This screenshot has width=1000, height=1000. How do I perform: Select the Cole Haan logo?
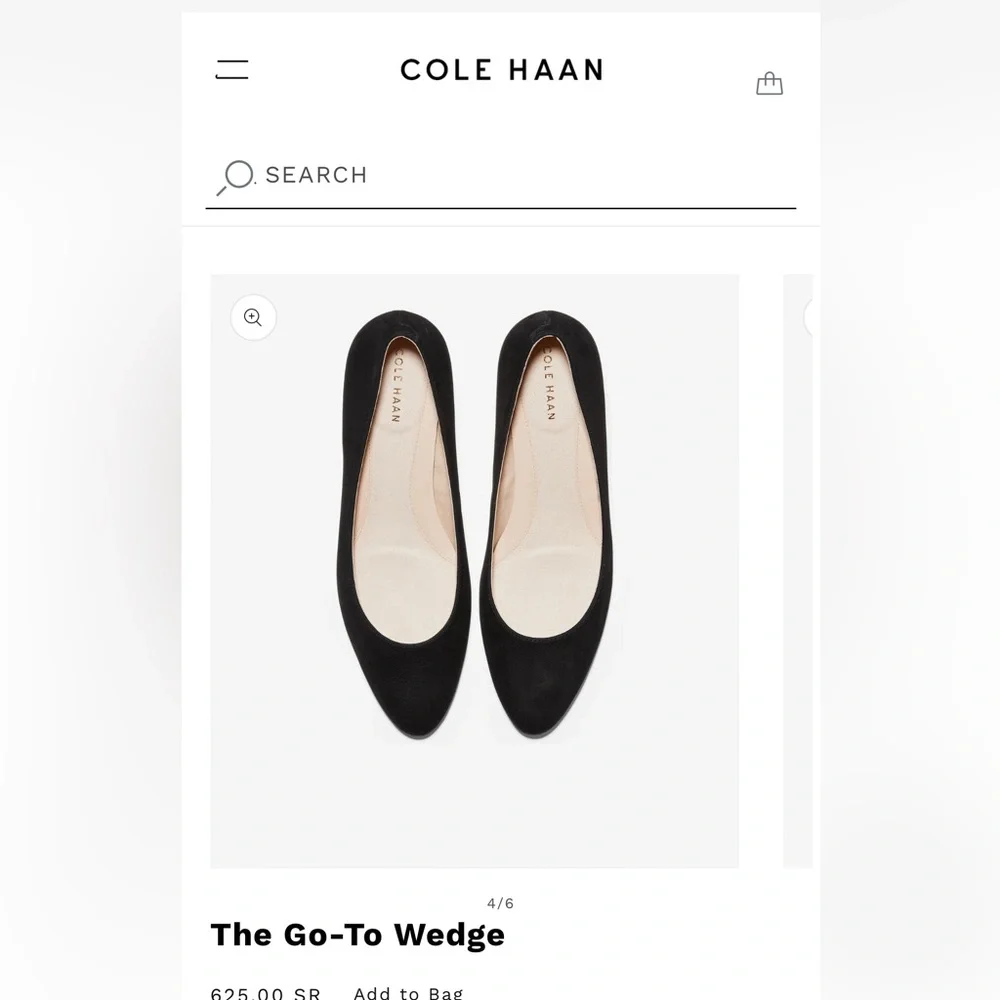point(502,70)
